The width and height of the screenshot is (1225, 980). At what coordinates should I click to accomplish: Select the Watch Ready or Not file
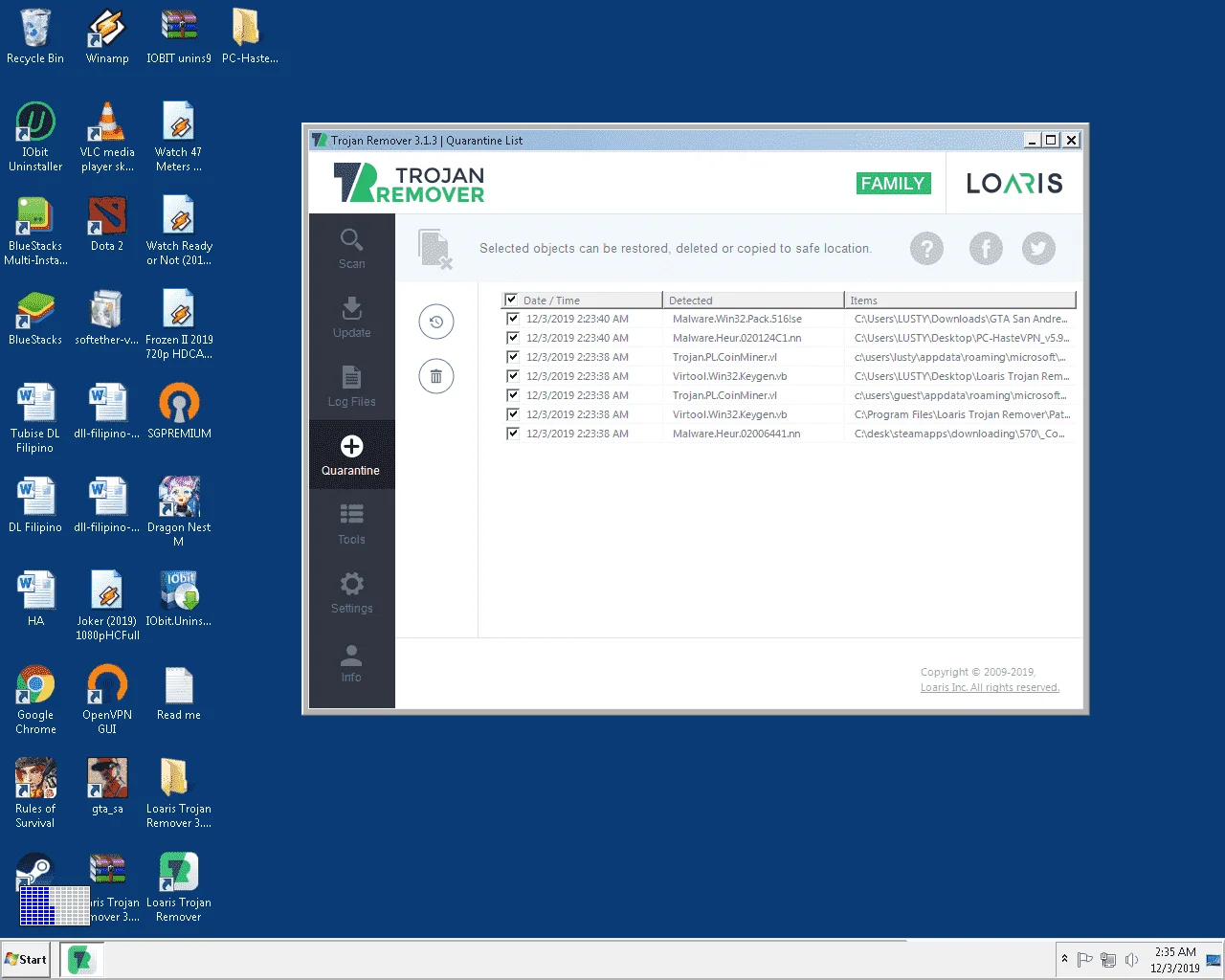[179, 231]
